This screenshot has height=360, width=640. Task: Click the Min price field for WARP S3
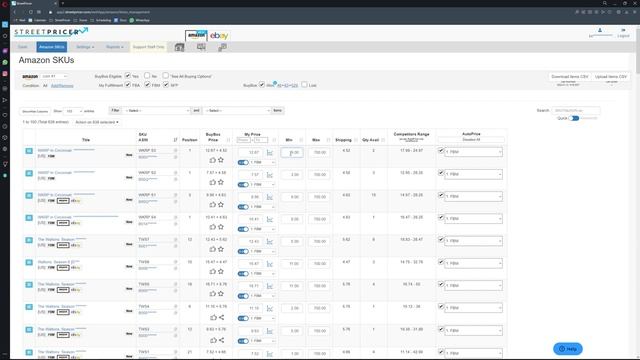pyautogui.click(x=292, y=153)
